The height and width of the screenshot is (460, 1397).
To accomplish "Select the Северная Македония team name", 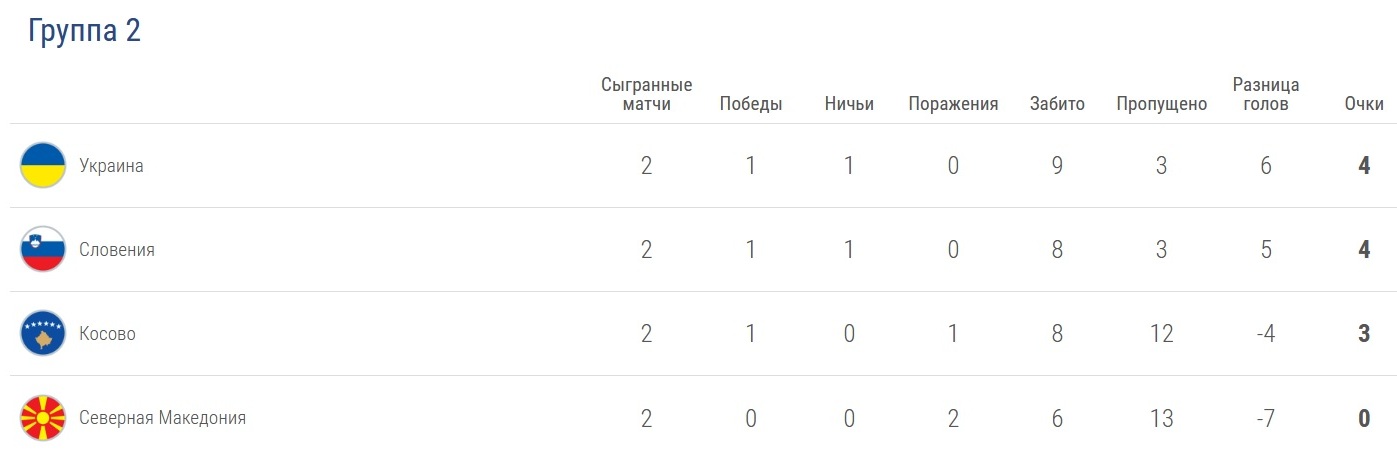I will (x=162, y=418).
